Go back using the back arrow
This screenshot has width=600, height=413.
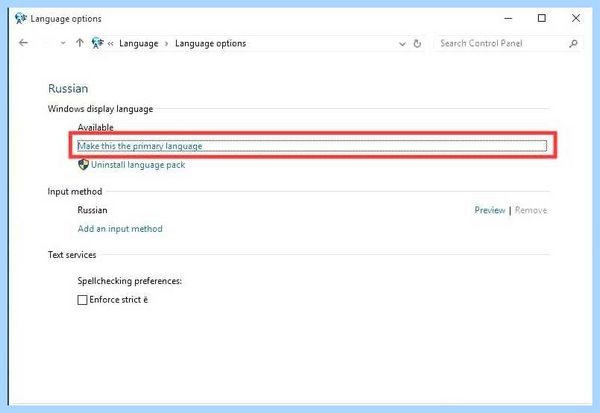[23, 42]
